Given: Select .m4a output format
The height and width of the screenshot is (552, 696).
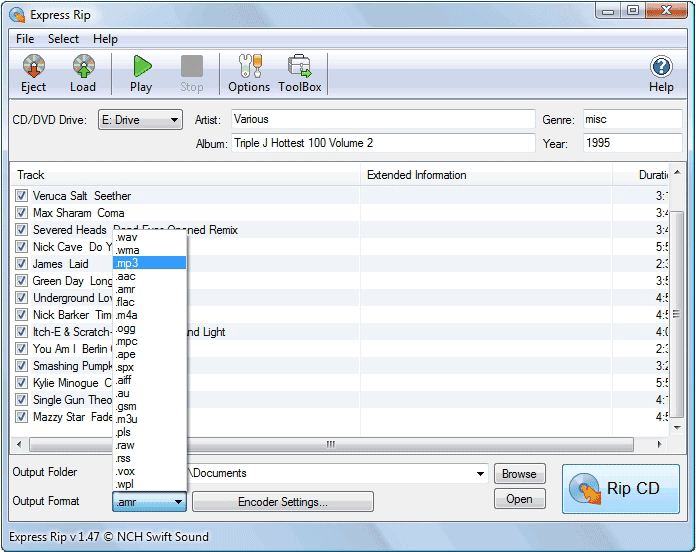Looking at the screenshot, I should tap(150, 315).
